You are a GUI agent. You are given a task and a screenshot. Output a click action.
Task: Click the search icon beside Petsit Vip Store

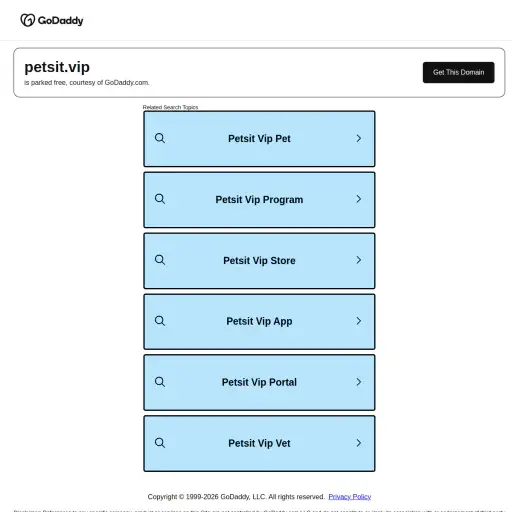[160, 260]
